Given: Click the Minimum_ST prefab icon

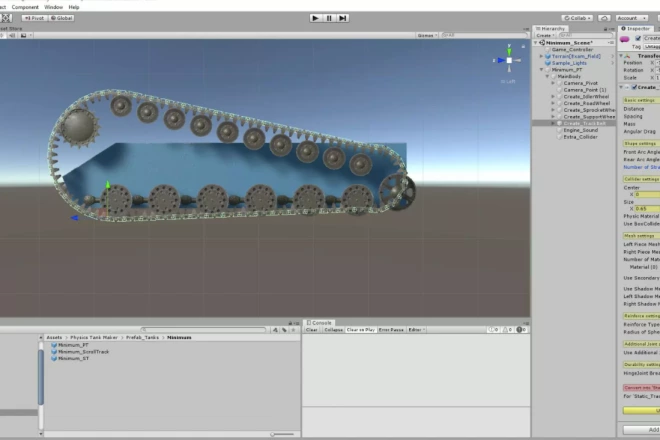Looking at the screenshot, I should pos(52,358).
